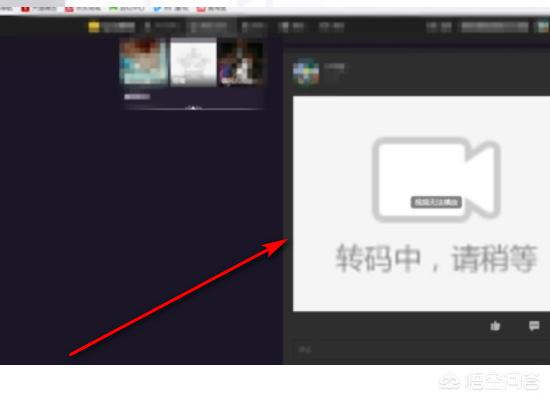Click the comment input field at the bottom
This screenshot has width=550, height=400.
[416, 349]
